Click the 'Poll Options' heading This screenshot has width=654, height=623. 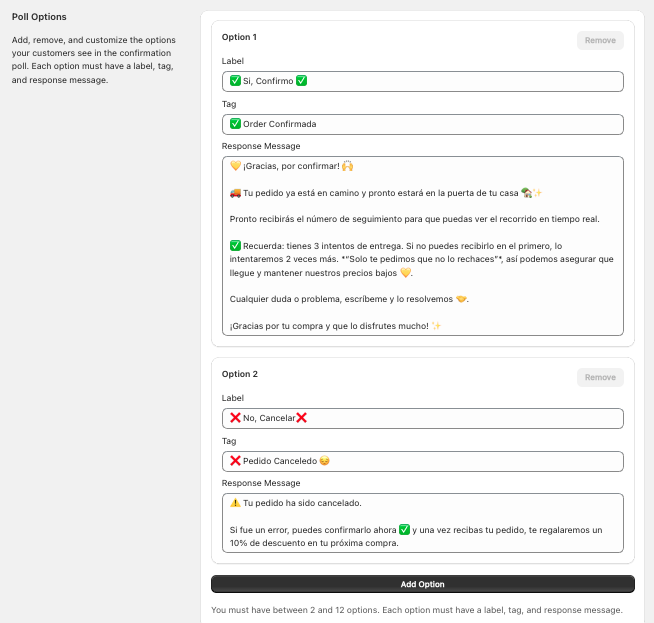click(x=40, y=17)
